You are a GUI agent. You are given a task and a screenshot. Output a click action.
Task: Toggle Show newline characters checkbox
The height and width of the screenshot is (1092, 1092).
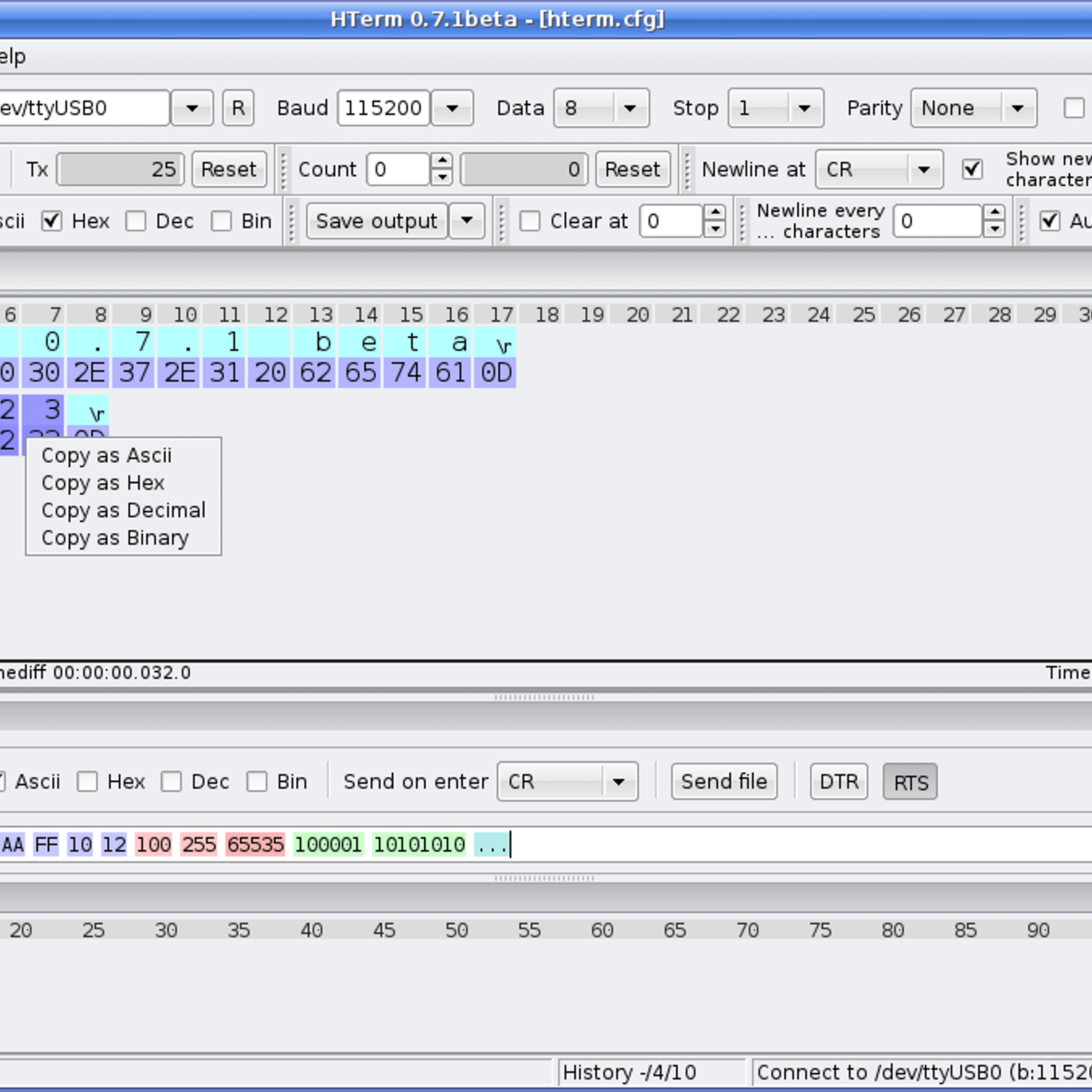972,169
